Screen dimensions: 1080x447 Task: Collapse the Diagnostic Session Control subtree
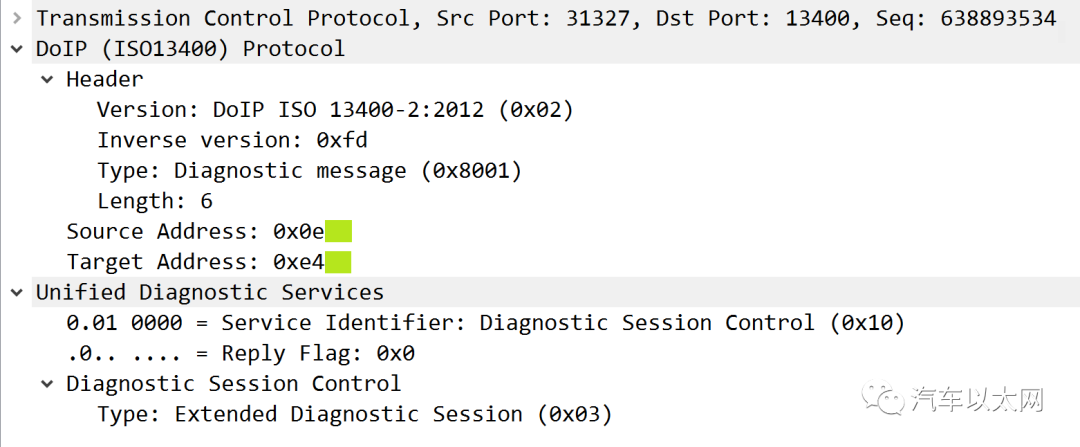point(47,383)
